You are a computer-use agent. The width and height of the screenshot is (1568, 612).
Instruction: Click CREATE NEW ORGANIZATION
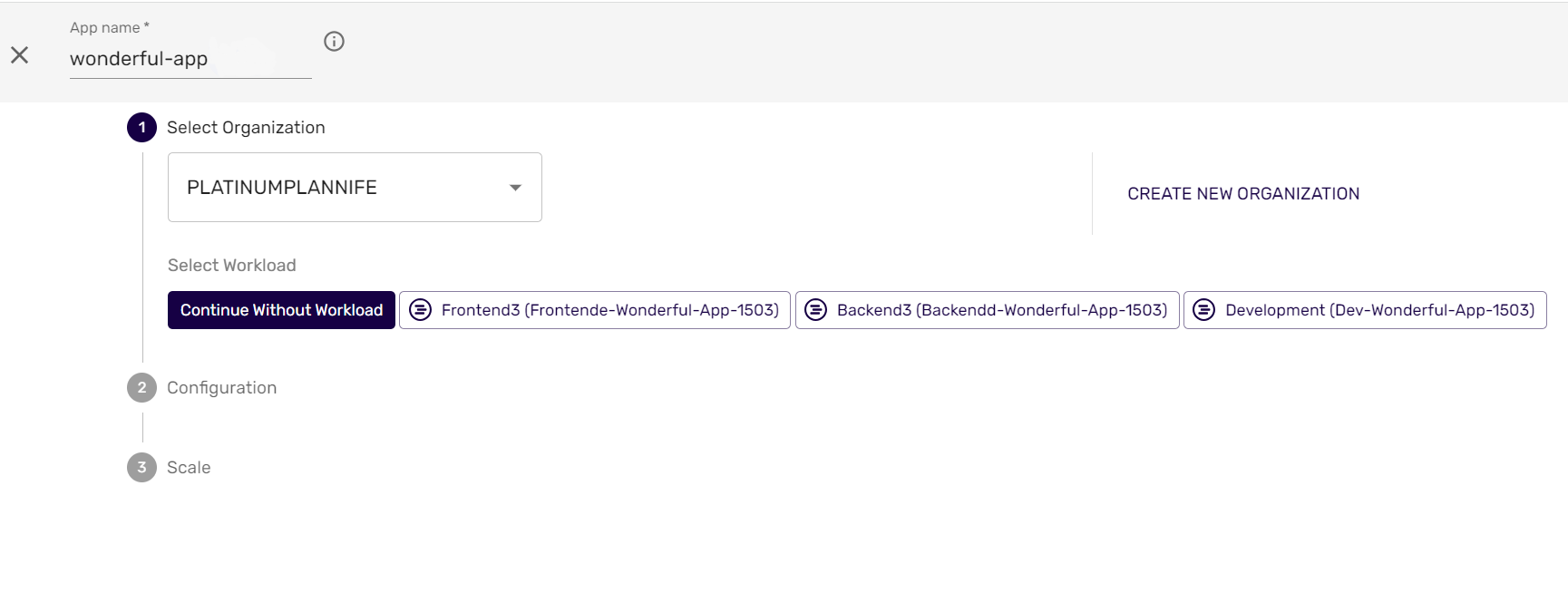[1243, 194]
